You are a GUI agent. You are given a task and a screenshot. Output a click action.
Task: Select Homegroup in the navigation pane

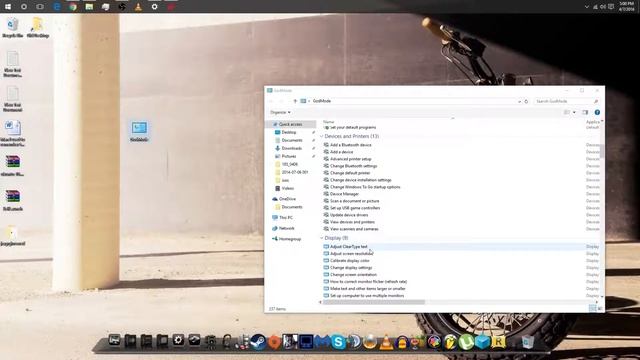pyautogui.click(x=290, y=239)
